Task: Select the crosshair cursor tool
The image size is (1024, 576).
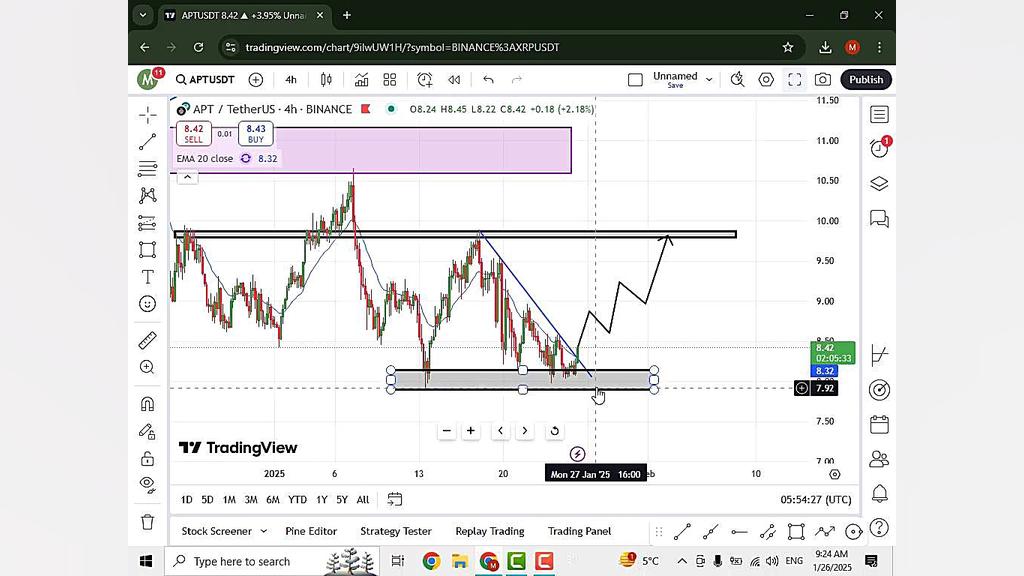Action: click(x=148, y=115)
